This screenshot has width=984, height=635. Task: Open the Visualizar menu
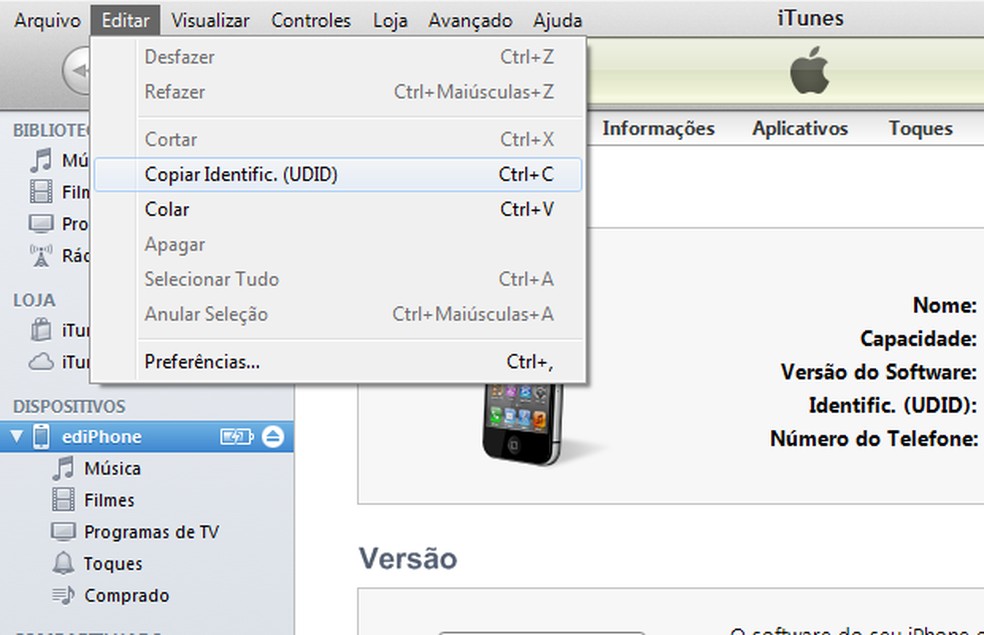[x=210, y=20]
